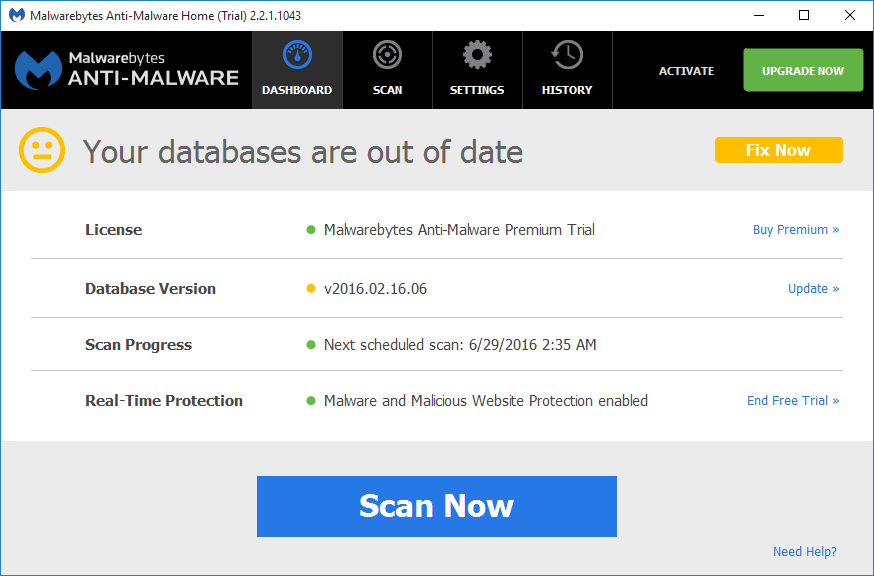Open the Buy Premium link
The image size is (874, 576).
click(796, 230)
